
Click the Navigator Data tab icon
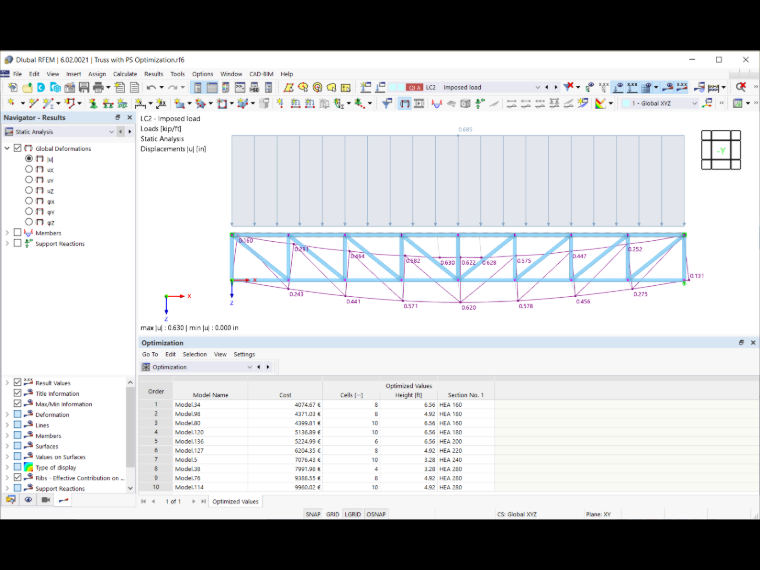click(x=11, y=500)
